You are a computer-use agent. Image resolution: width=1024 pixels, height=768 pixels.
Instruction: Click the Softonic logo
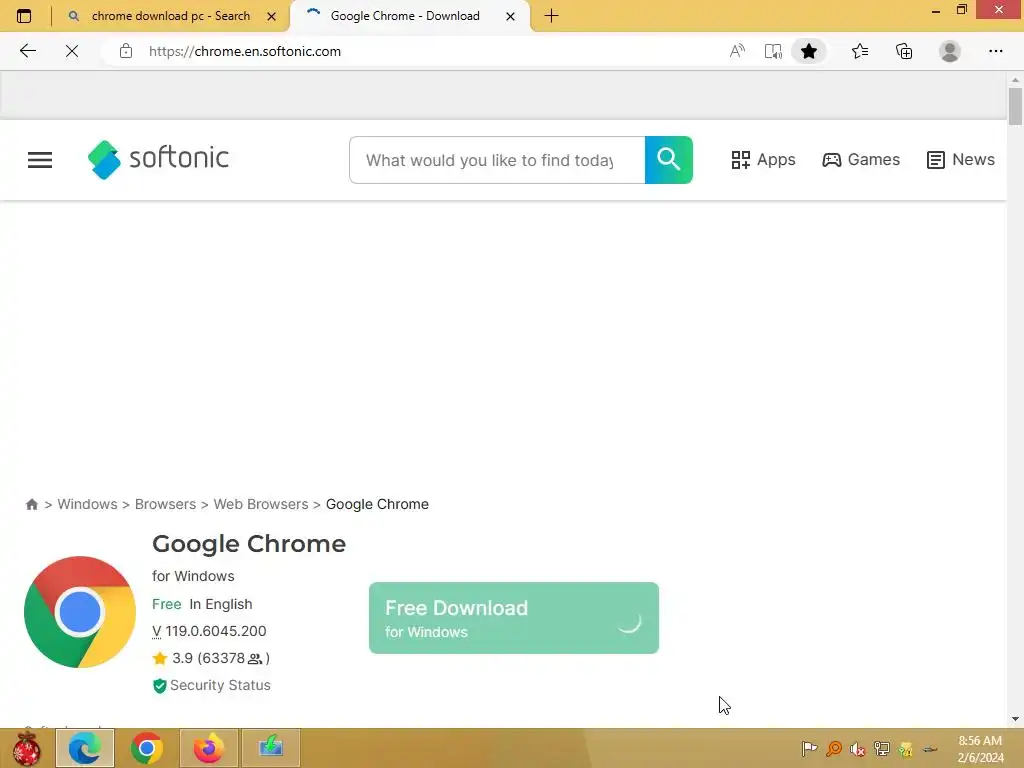(x=158, y=159)
